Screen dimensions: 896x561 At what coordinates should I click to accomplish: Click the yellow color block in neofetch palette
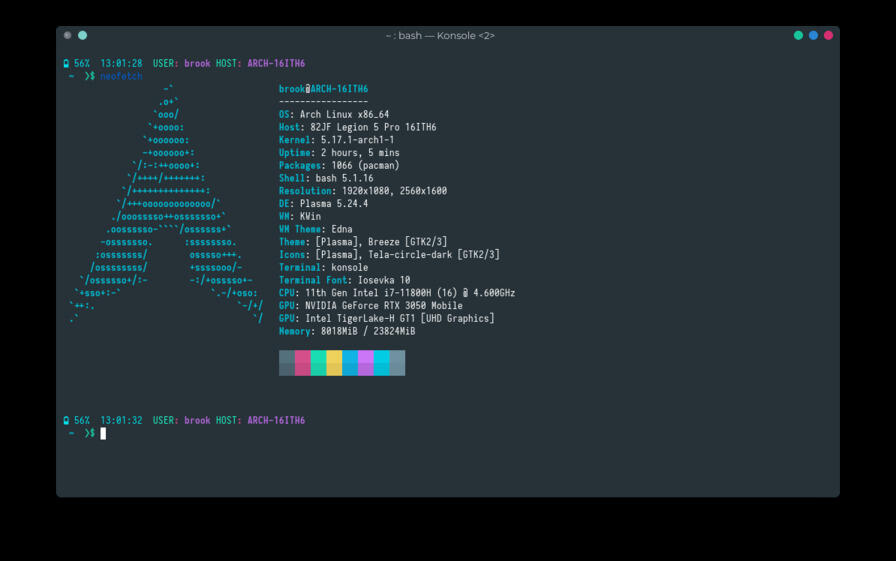[x=334, y=363]
